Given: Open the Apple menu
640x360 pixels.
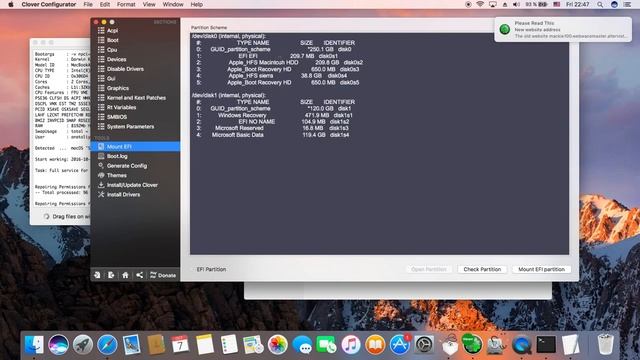Looking at the screenshot, I should (11, 4).
